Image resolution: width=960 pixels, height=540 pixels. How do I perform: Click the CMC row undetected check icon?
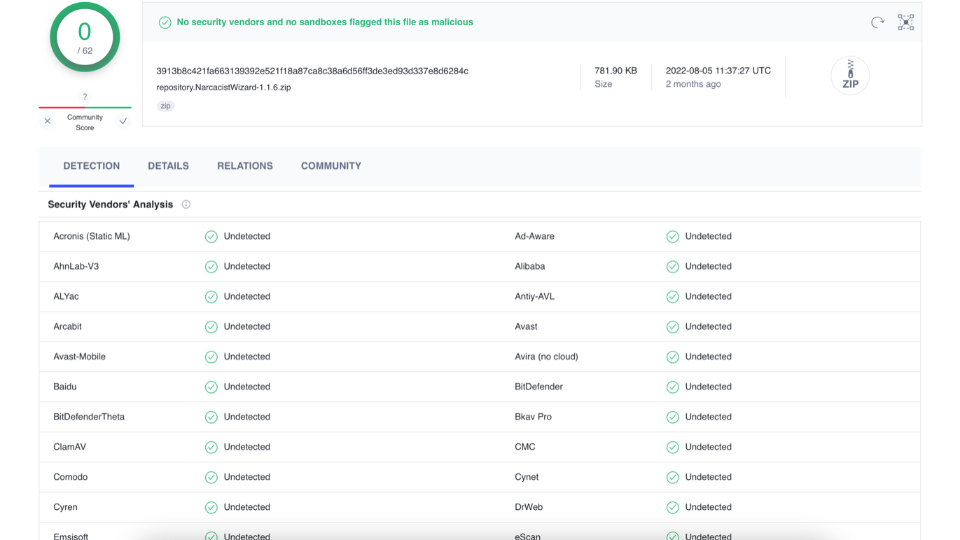[672, 447]
